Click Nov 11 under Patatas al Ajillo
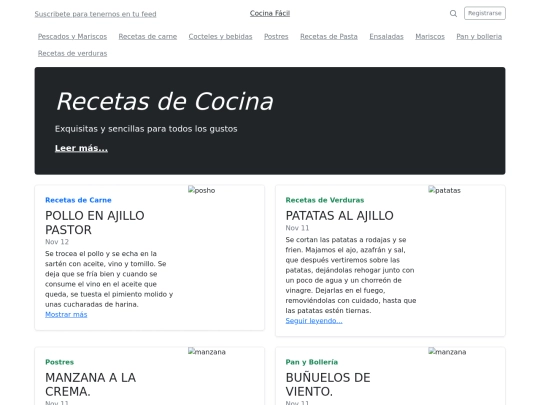The width and height of the screenshot is (540, 405). click(297, 228)
